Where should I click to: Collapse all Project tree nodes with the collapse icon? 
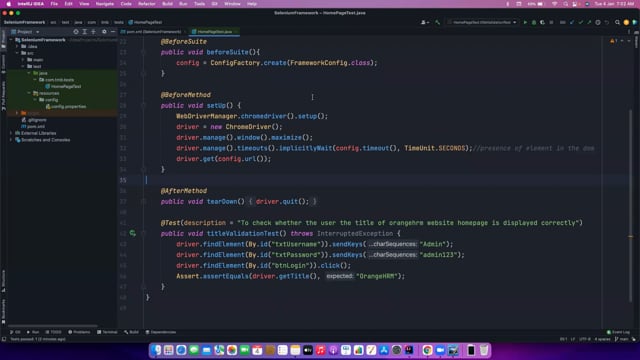click(x=93, y=31)
